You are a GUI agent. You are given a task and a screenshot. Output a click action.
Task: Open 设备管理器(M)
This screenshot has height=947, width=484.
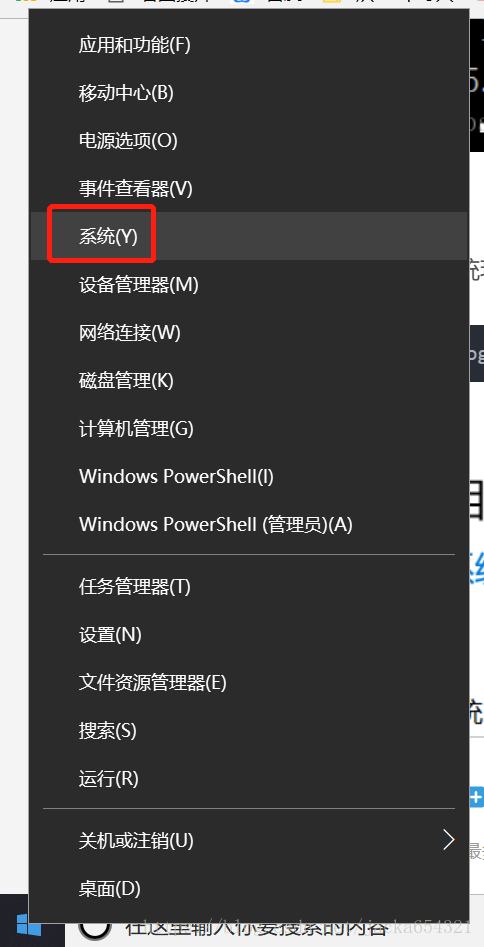point(249,284)
